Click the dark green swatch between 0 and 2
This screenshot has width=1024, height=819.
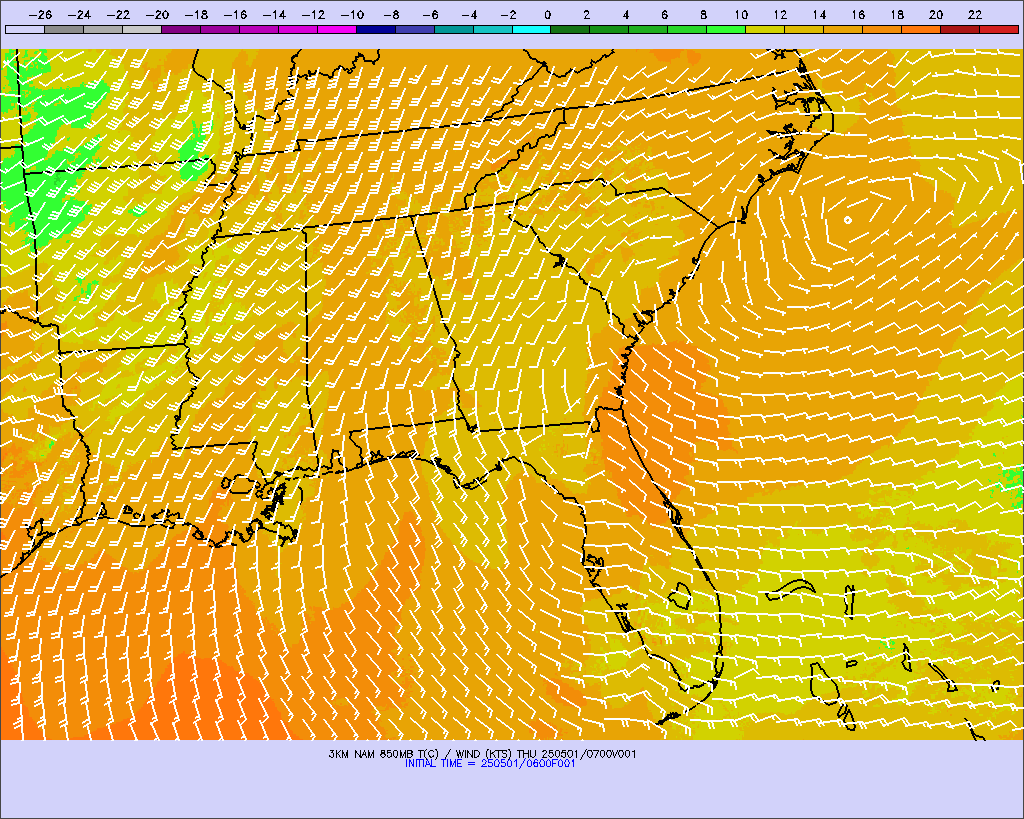tap(571, 29)
